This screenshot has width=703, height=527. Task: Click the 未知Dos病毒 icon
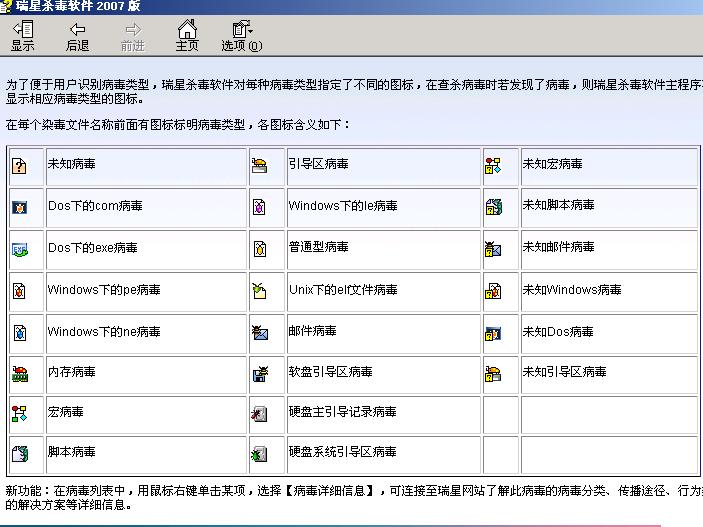coord(493,333)
